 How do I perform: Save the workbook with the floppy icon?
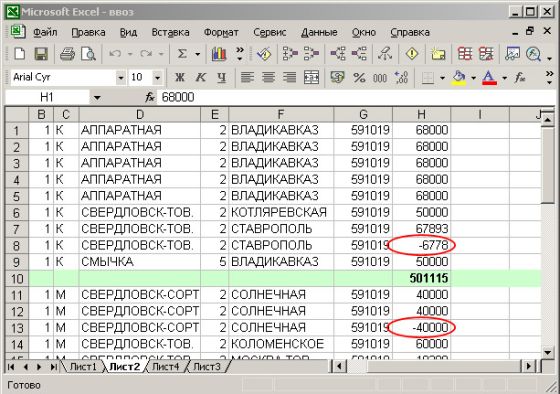tap(41, 54)
